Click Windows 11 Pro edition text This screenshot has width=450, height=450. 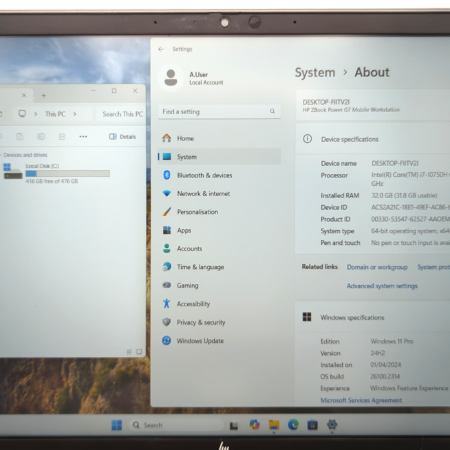(x=392, y=341)
